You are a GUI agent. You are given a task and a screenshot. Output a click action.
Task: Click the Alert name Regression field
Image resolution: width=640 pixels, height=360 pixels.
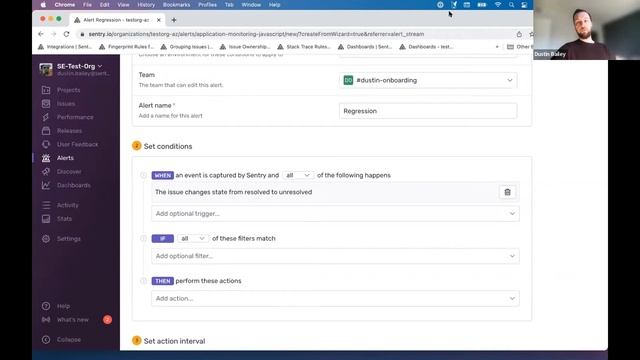point(428,111)
